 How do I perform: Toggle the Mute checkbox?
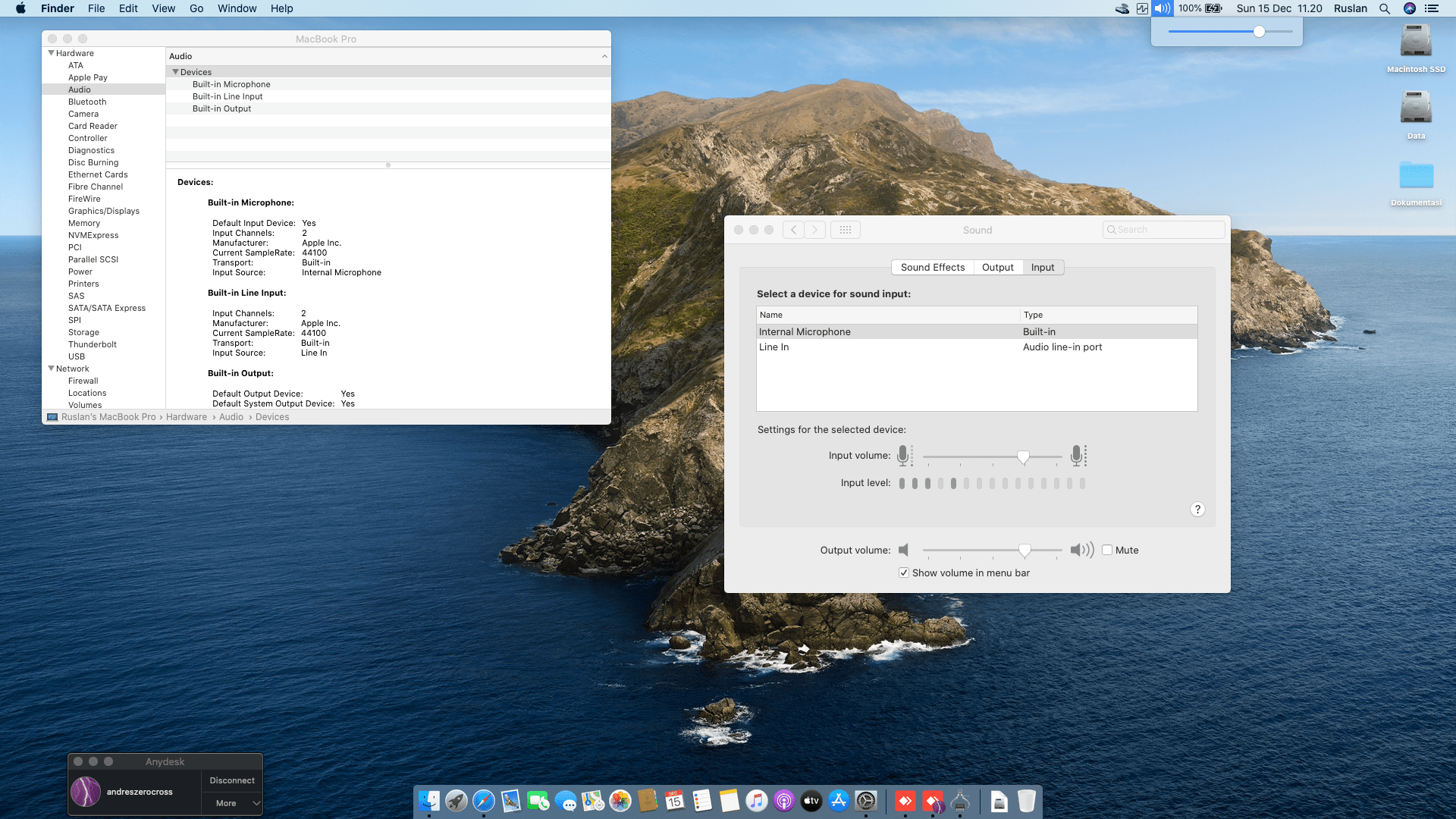tap(1107, 551)
